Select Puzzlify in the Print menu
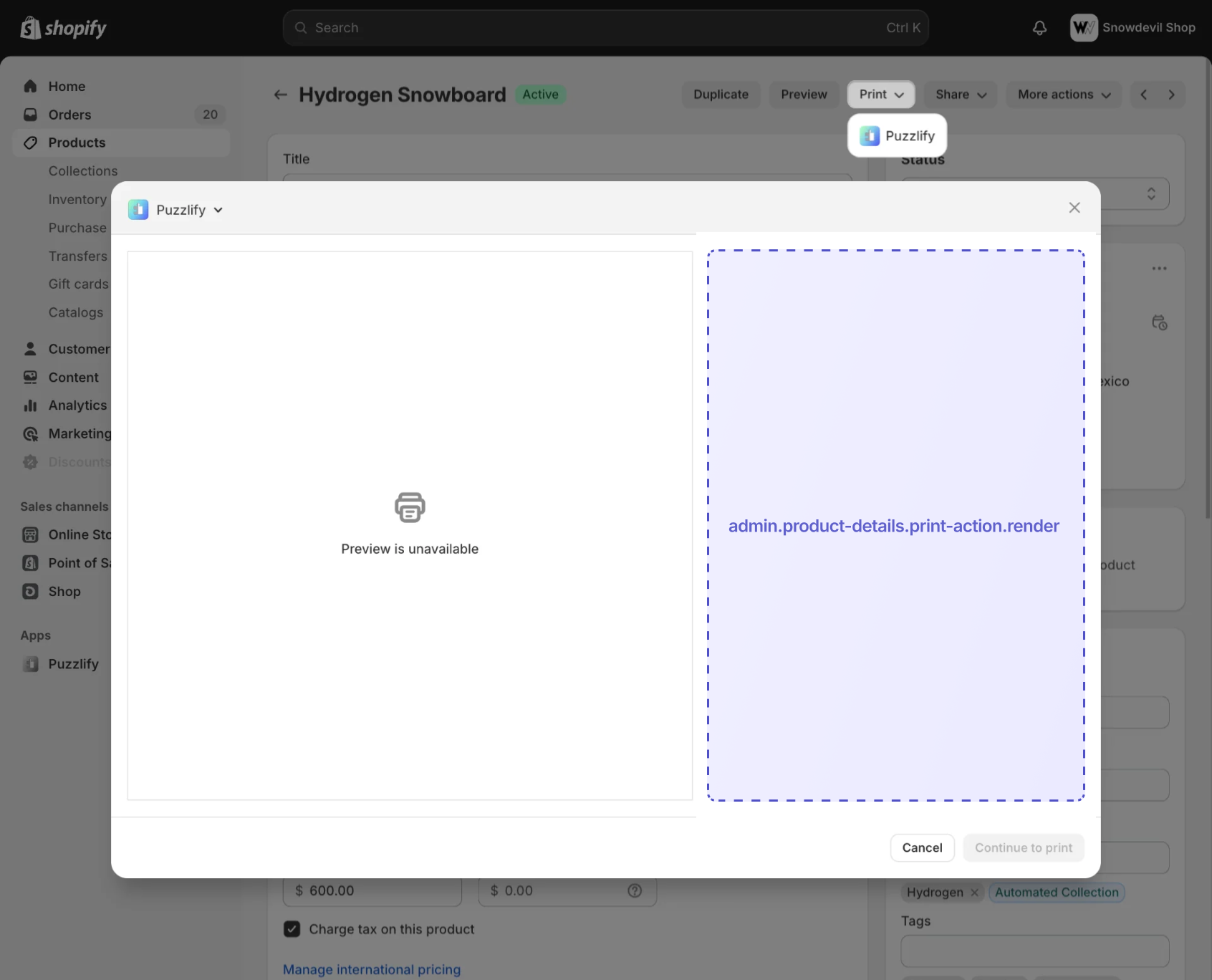 pyautogui.click(x=898, y=136)
